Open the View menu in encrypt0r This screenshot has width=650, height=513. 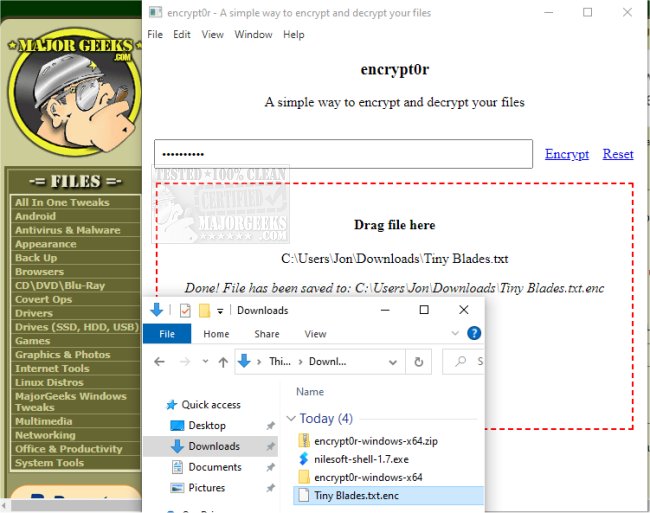(212, 34)
